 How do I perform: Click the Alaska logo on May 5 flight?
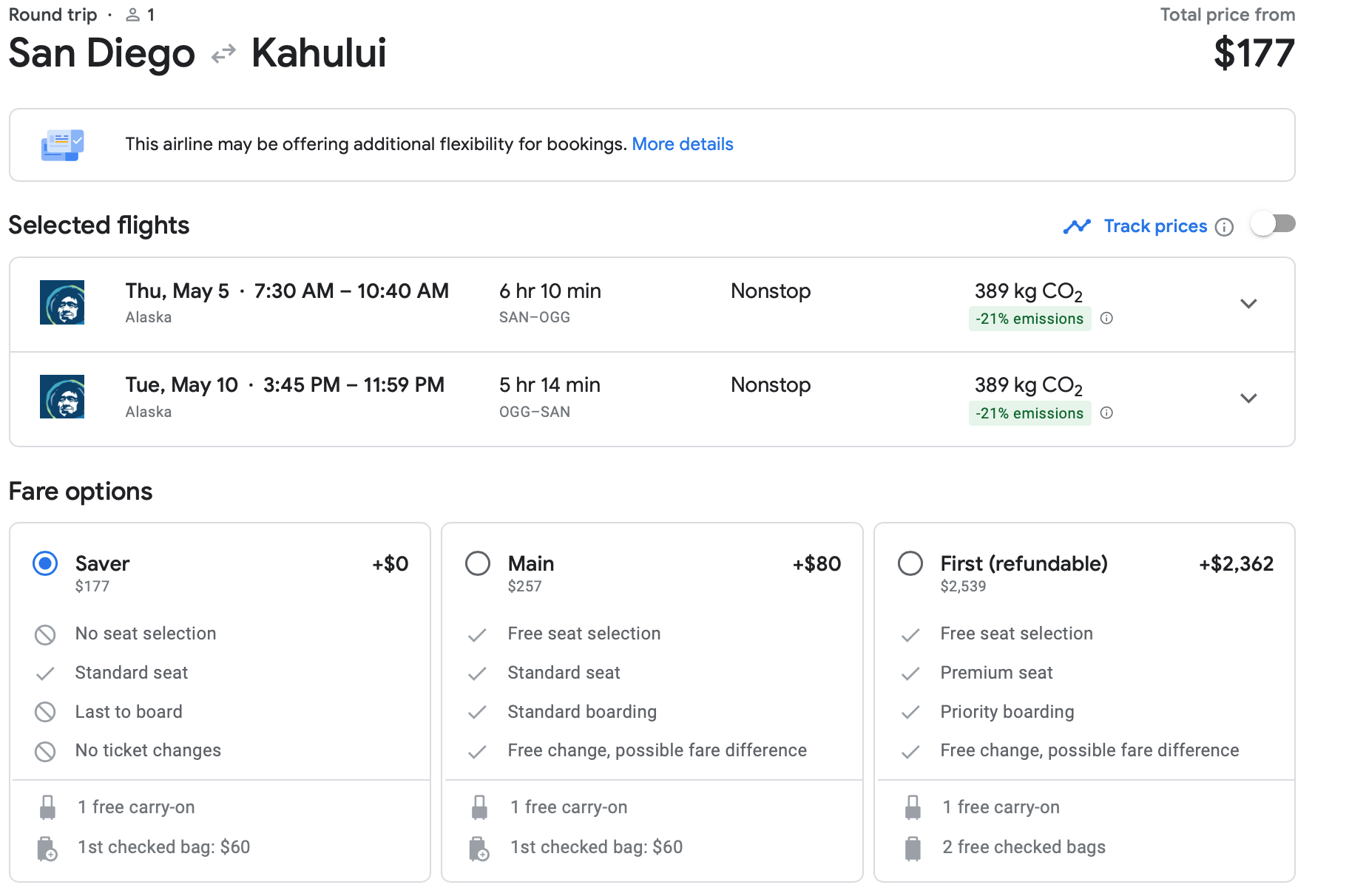pos(62,302)
